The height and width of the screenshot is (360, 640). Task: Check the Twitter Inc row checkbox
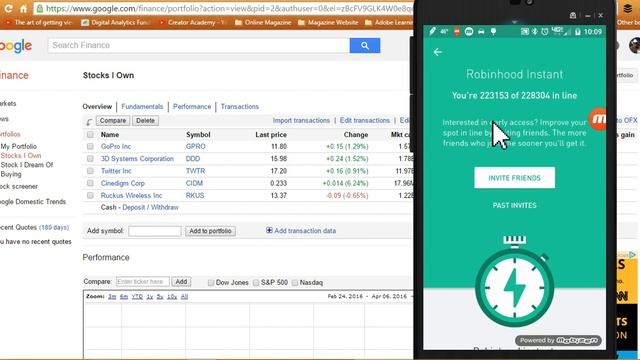[90, 171]
